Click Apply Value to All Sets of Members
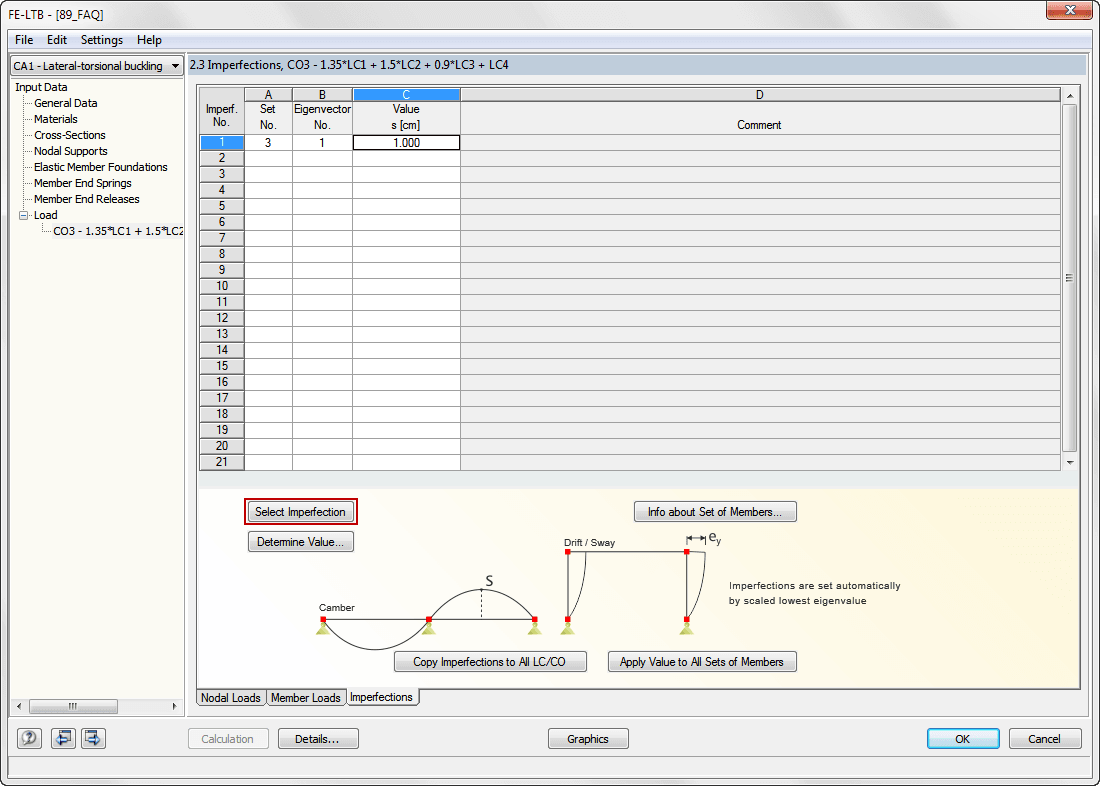 pos(702,662)
